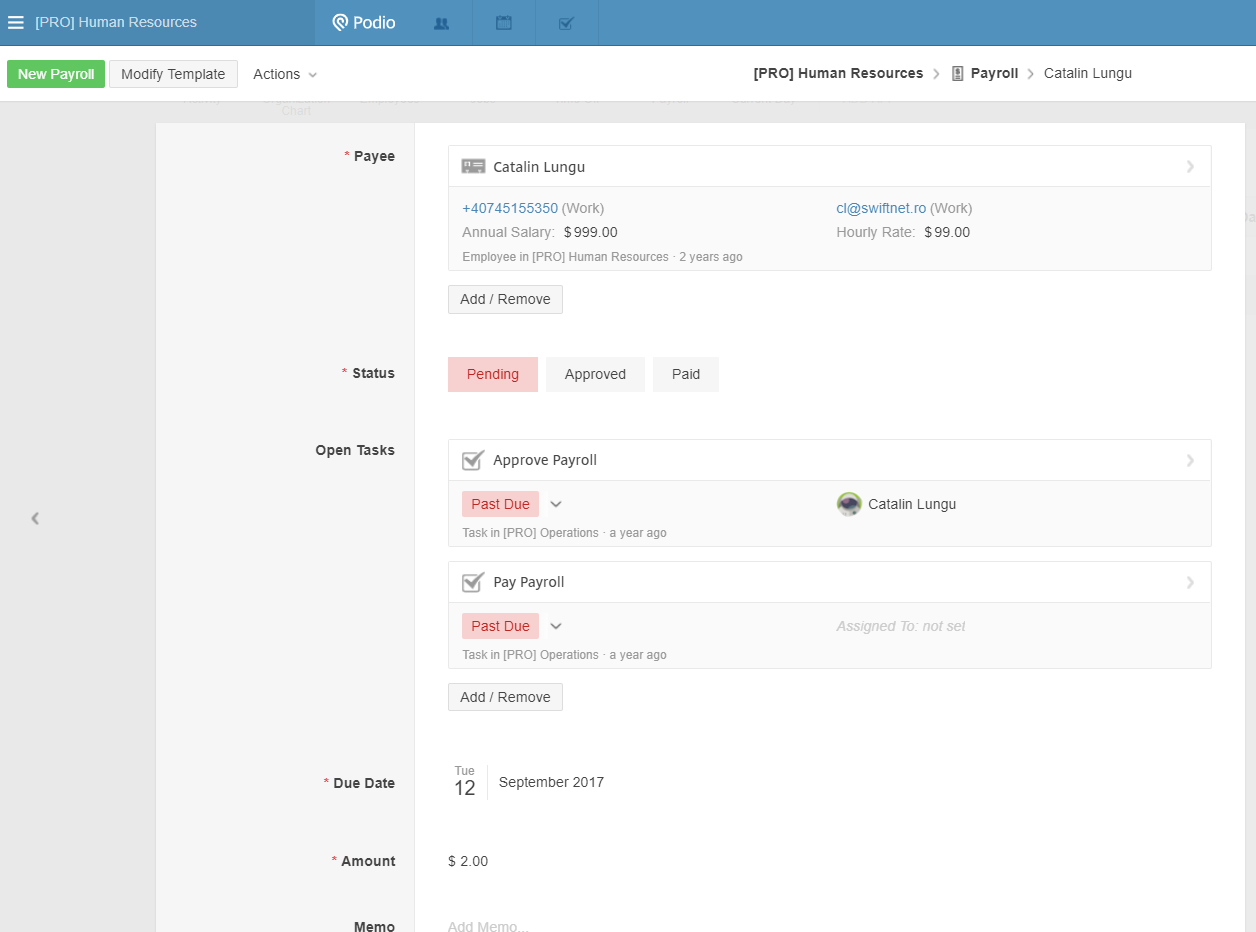Click 'Employee in [PRO] Human Resources' text
Screen dimensions: 1256x932
point(565,257)
